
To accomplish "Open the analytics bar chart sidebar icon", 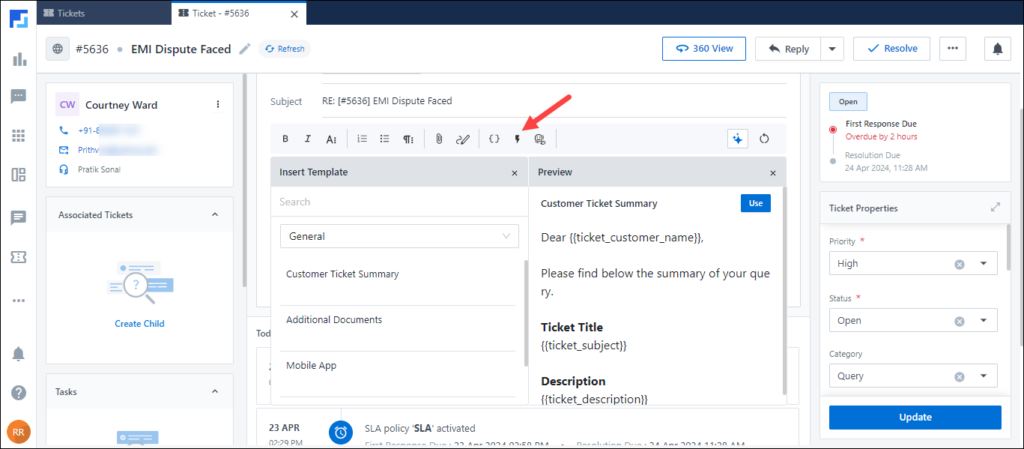I will [19, 59].
